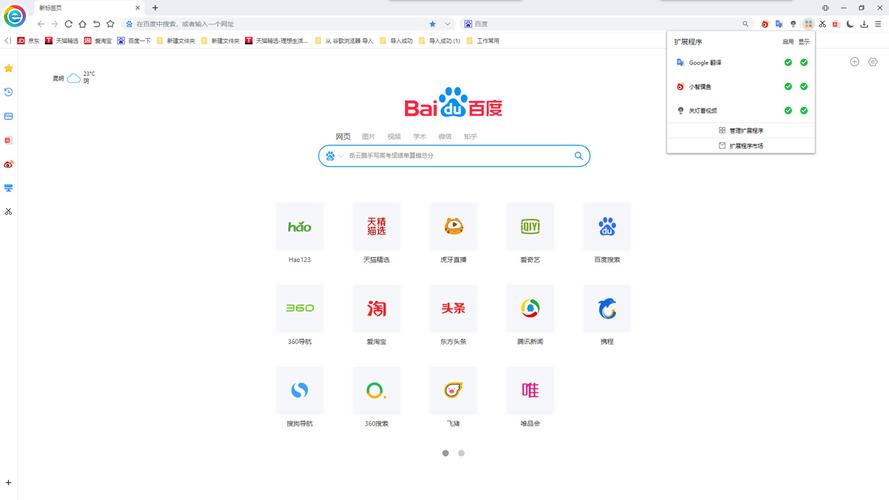Image resolution: width=889 pixels, height=500 pixels.
Task: Select the 微信 search tab
Action: point(445,137)
